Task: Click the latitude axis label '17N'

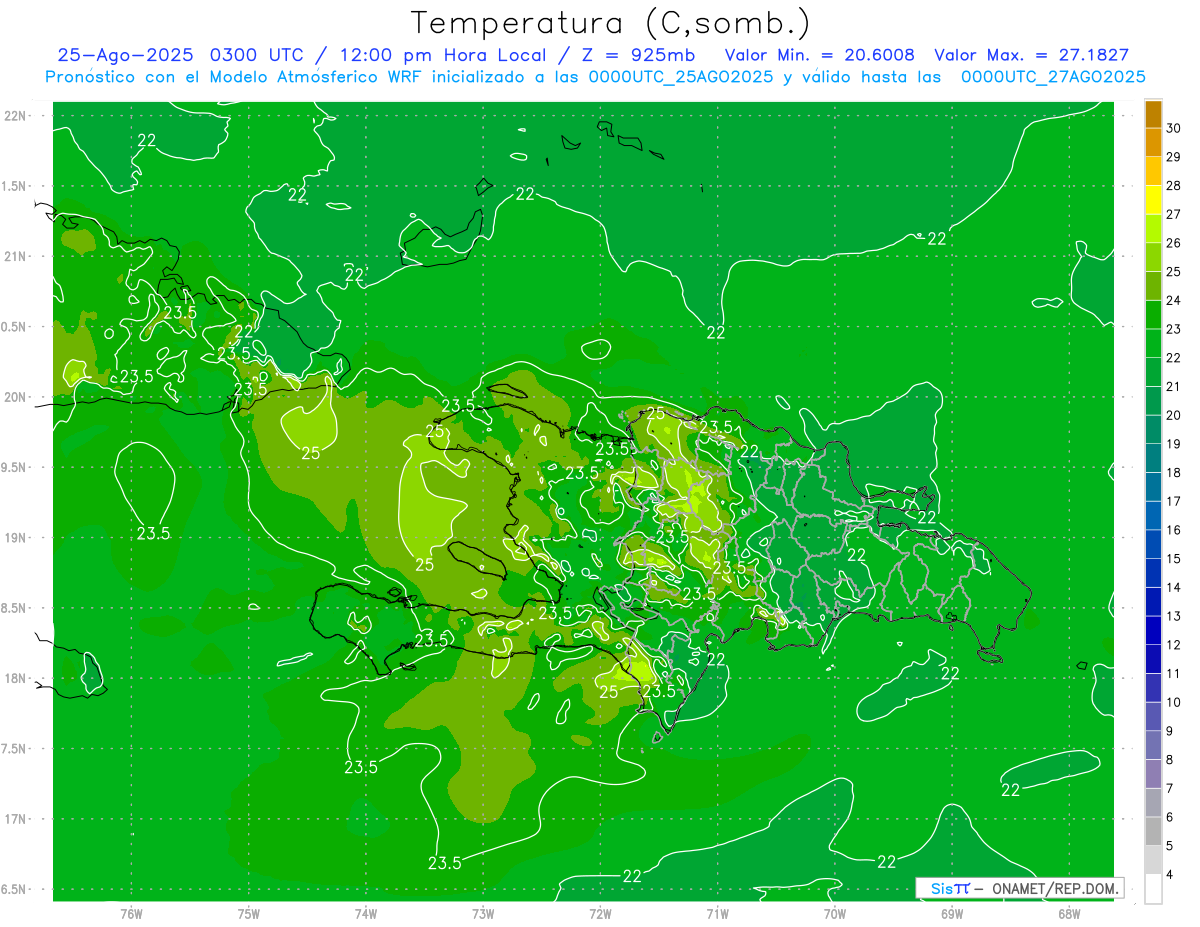Action: (16, 819)
